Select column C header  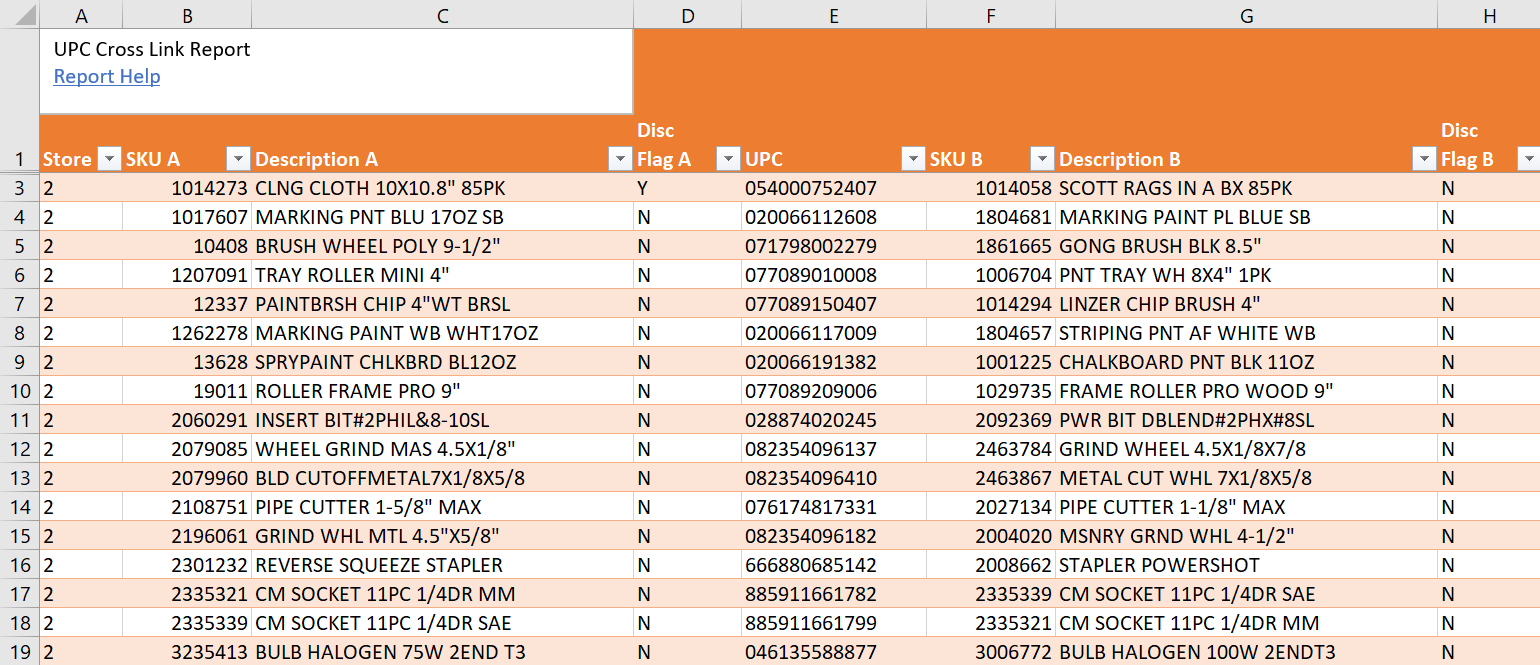pos(442,14)
